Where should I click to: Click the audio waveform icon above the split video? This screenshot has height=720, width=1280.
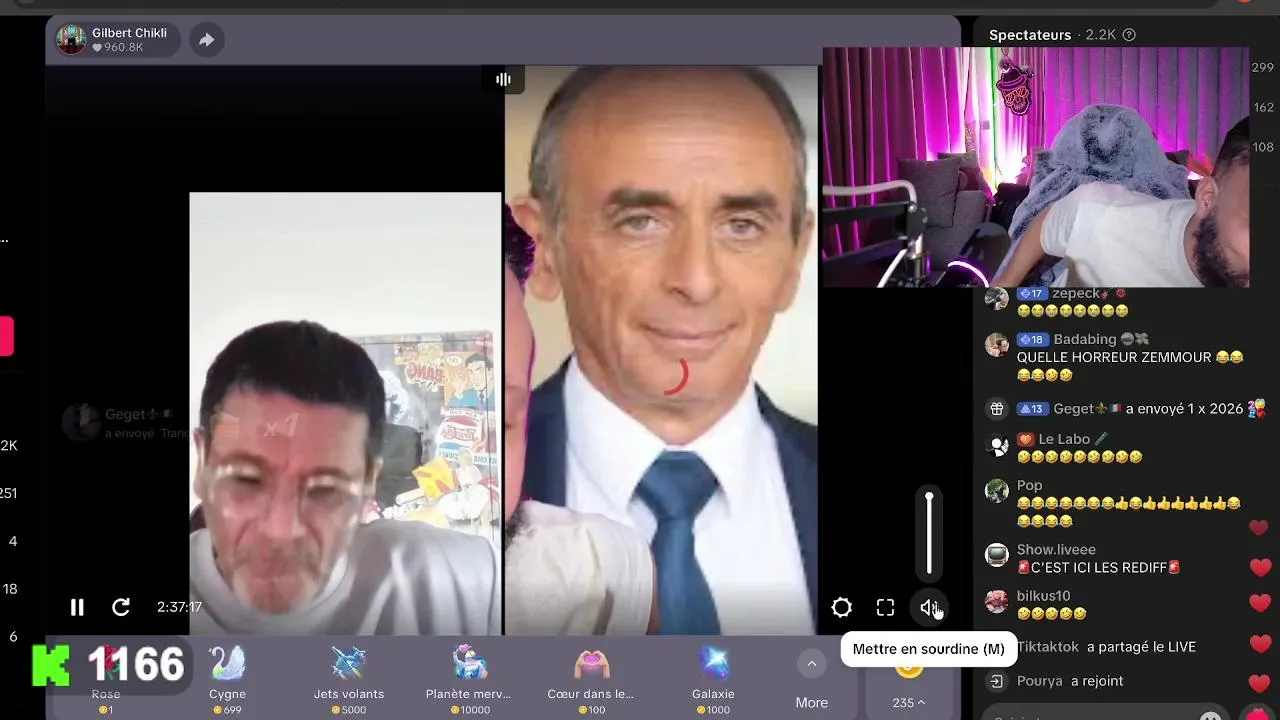[503, 79]
